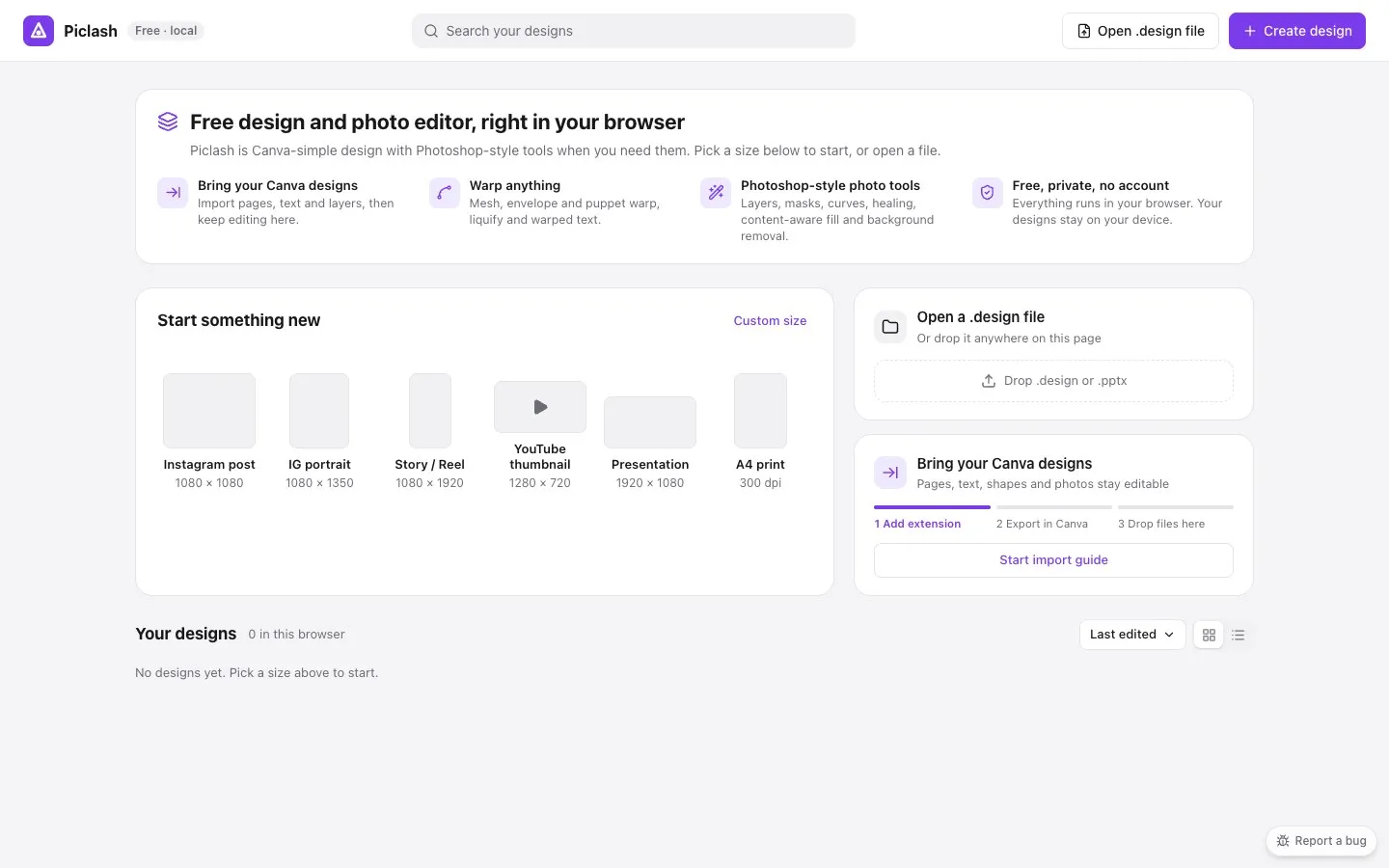Choose the YouTube thumbnail preset
The image size is (1389, 868).
(x=540, y=434)
